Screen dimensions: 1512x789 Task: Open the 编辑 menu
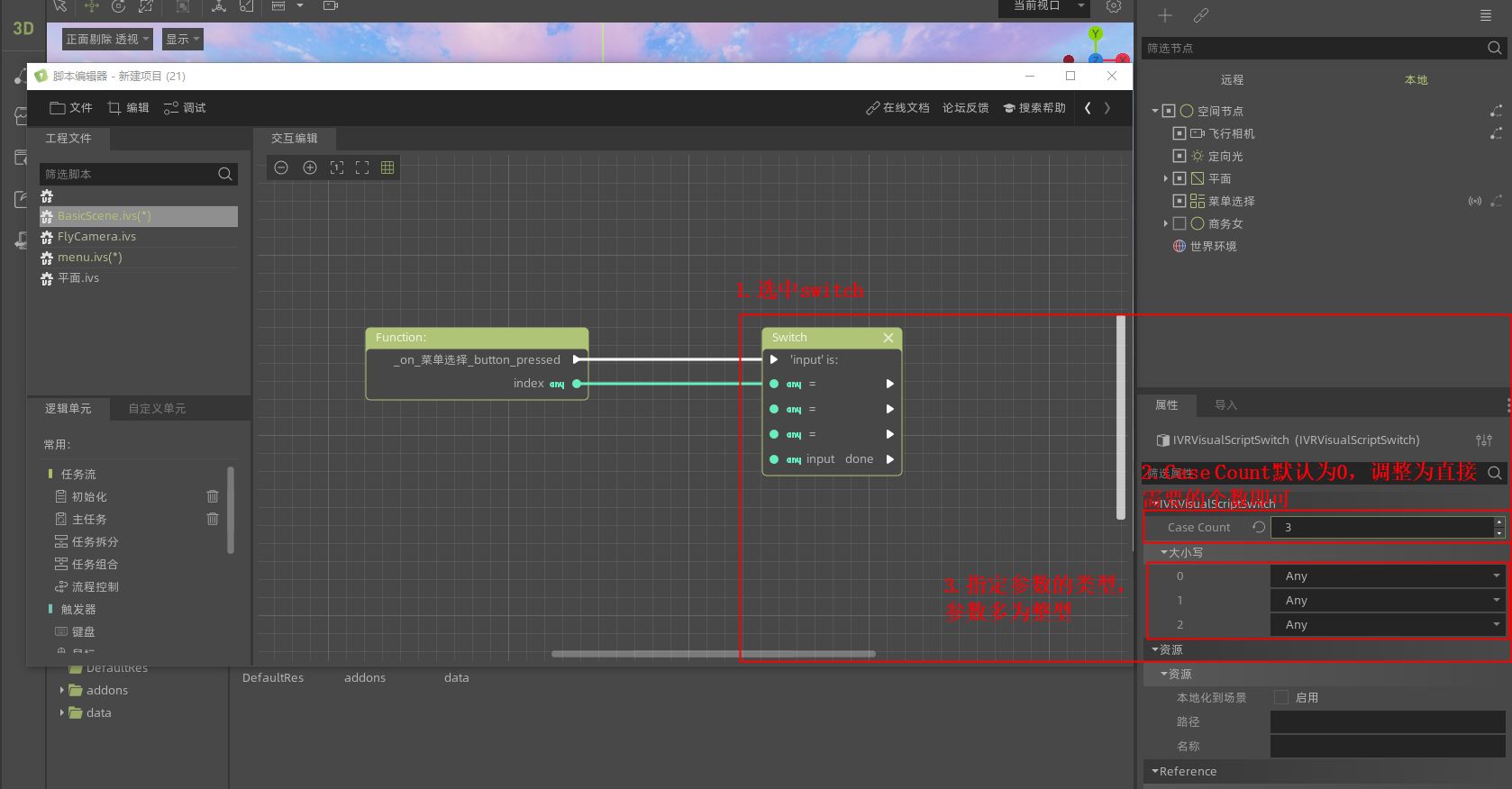(x=128, y=108)
